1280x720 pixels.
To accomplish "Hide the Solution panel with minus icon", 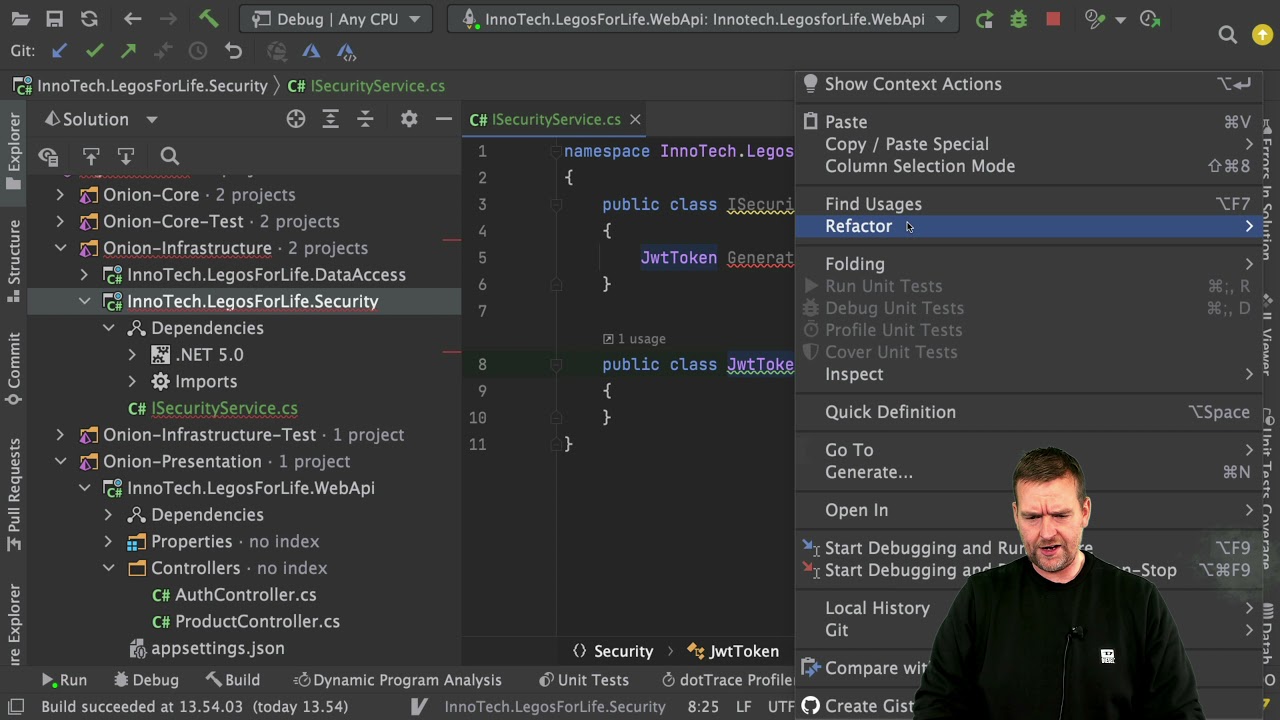I will [x=443, y=119].
